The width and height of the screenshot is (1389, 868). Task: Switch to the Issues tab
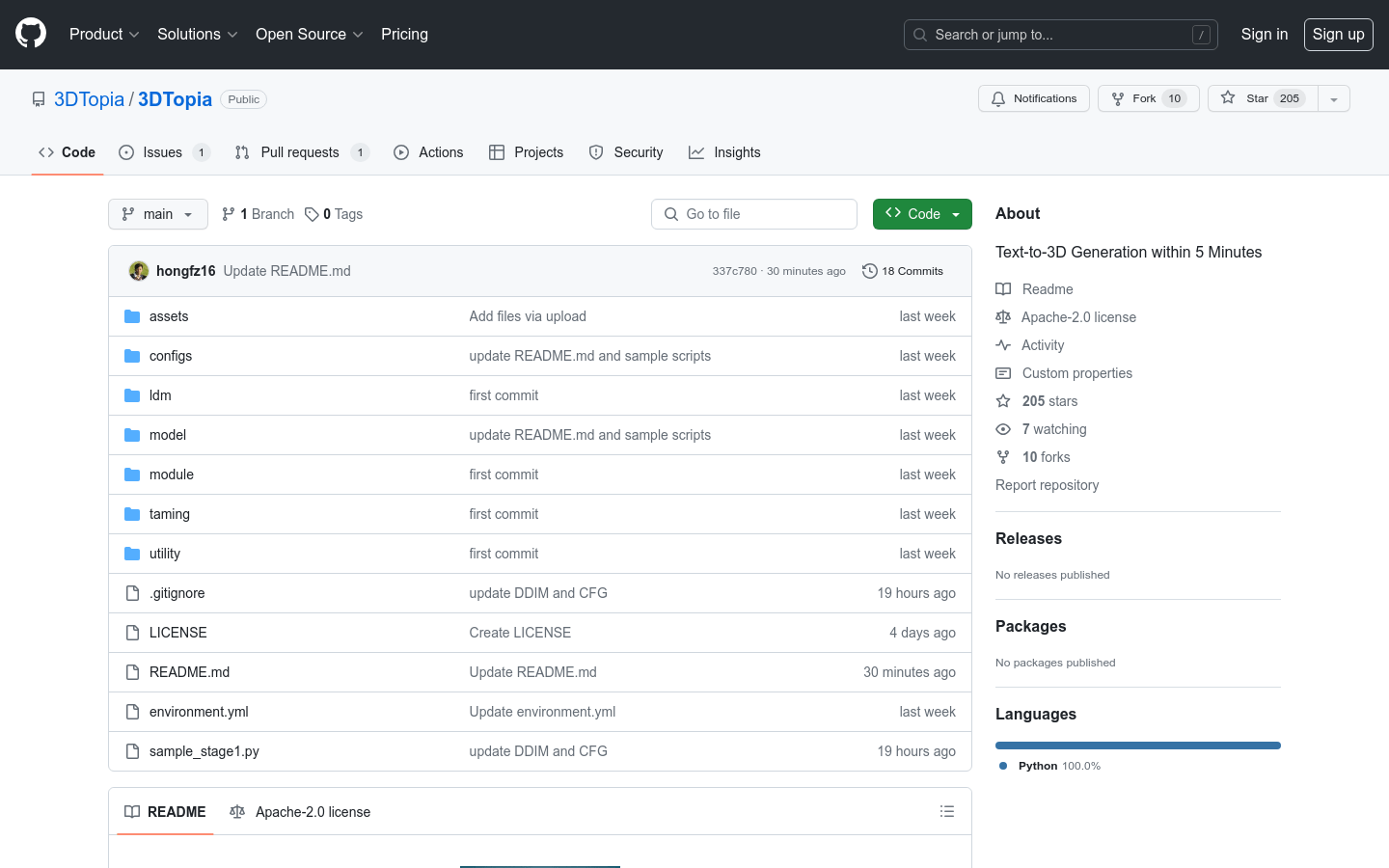pos(164,152)
